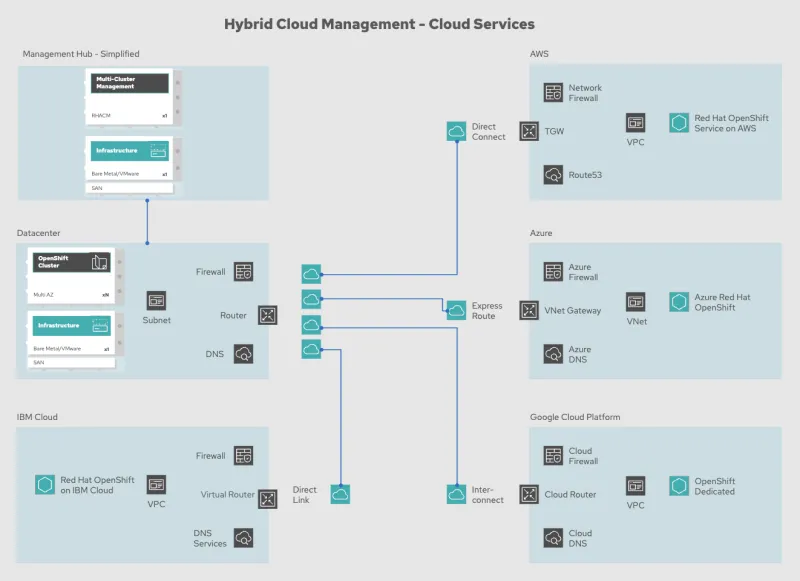Click the VNet Gateway icon in Azure group
The width and height of the screenshot is (800, 581).
coord(529,309)
